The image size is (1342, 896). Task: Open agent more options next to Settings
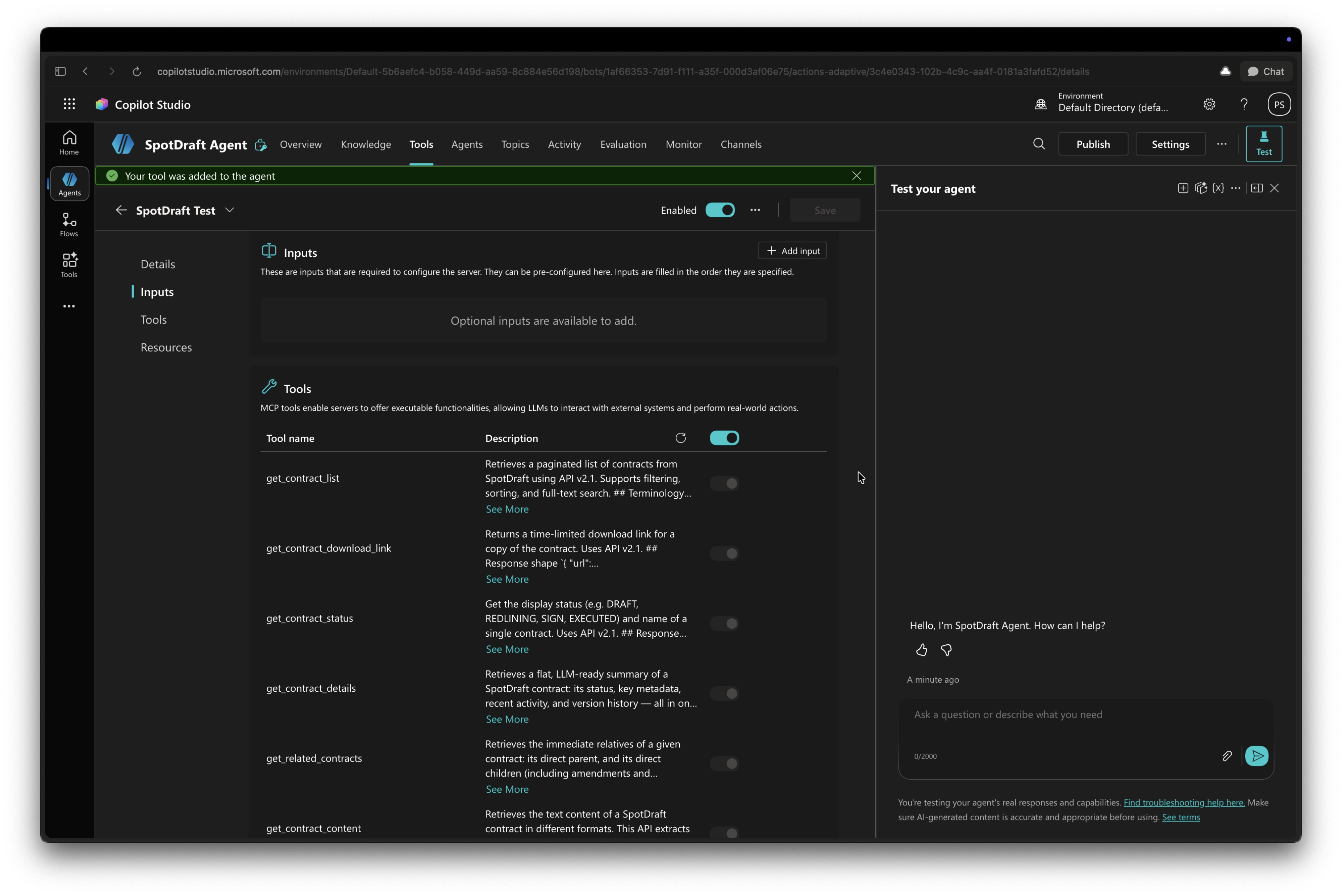(x=1221, y=144)
